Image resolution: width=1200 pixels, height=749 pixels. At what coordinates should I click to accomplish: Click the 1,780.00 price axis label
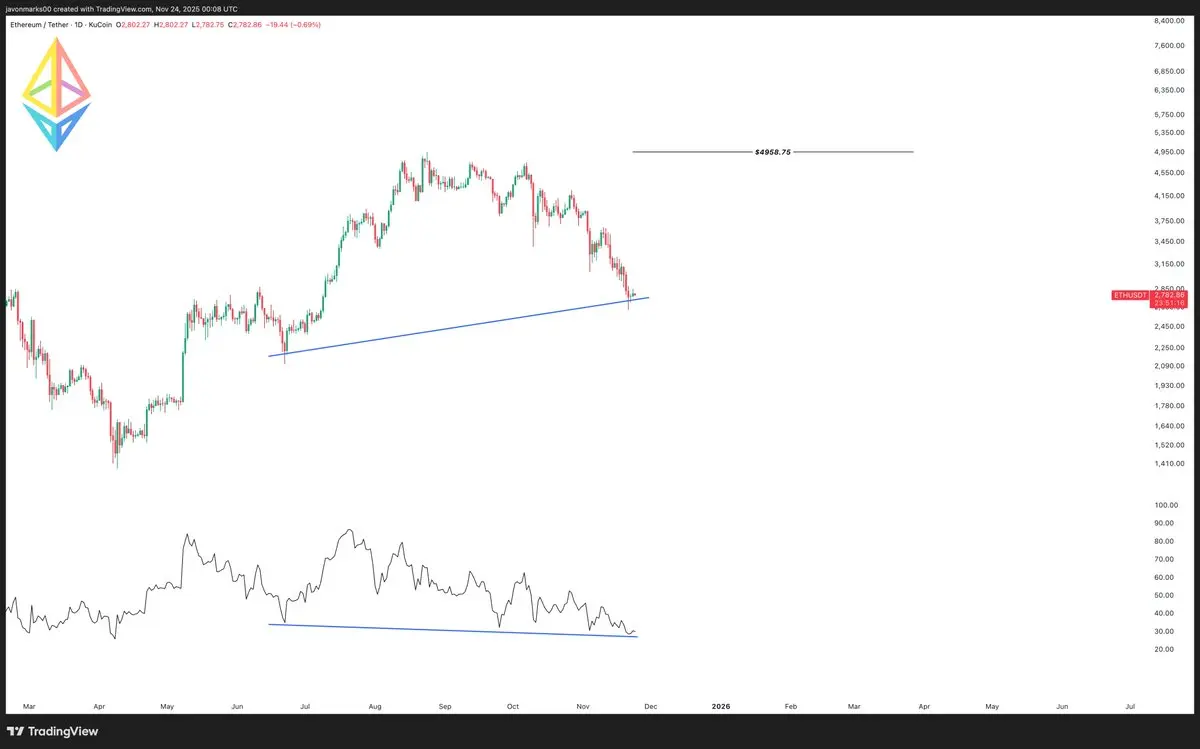(x=1169, y=406)
